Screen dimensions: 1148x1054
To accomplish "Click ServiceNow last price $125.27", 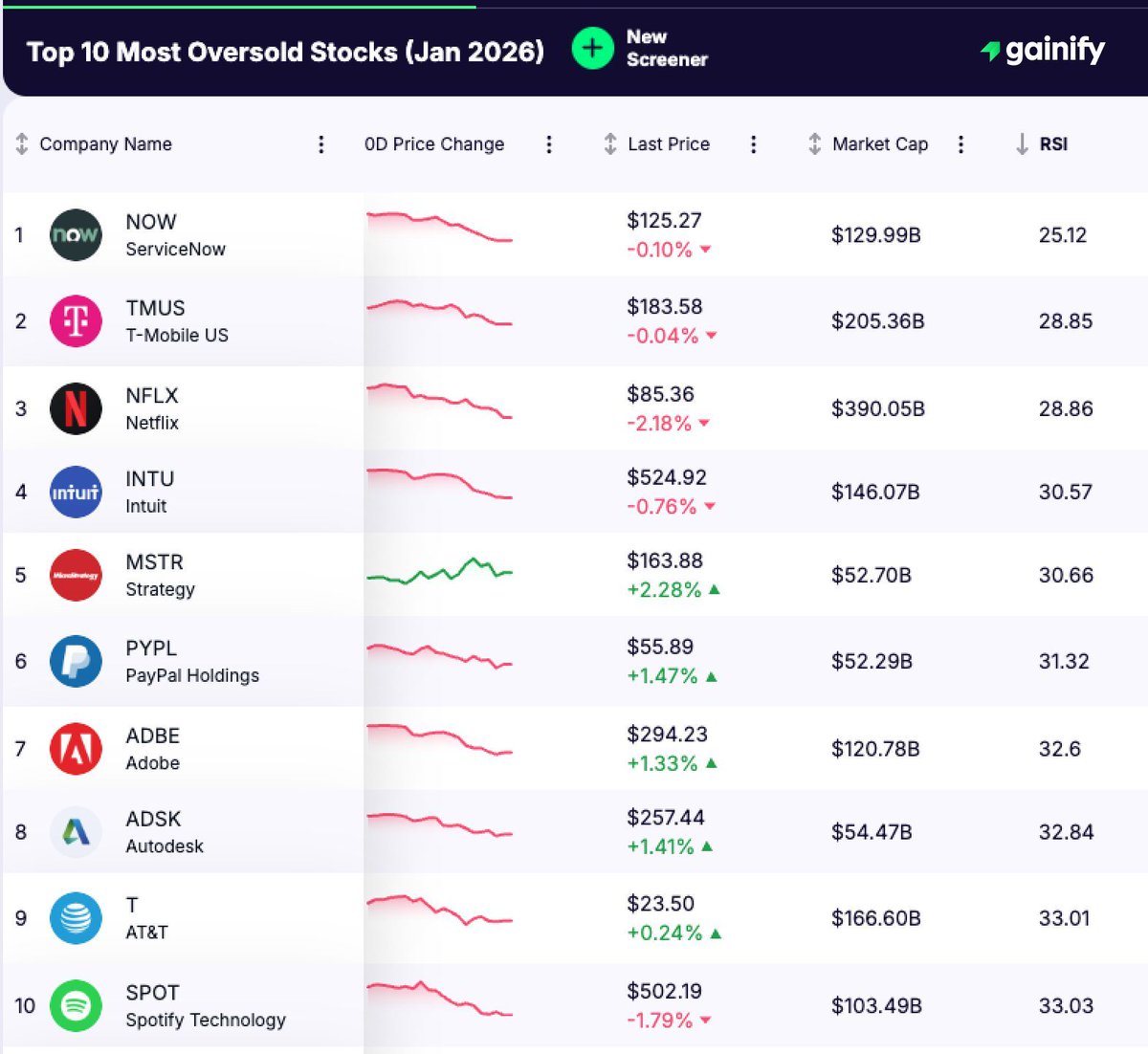I will 664,220.
